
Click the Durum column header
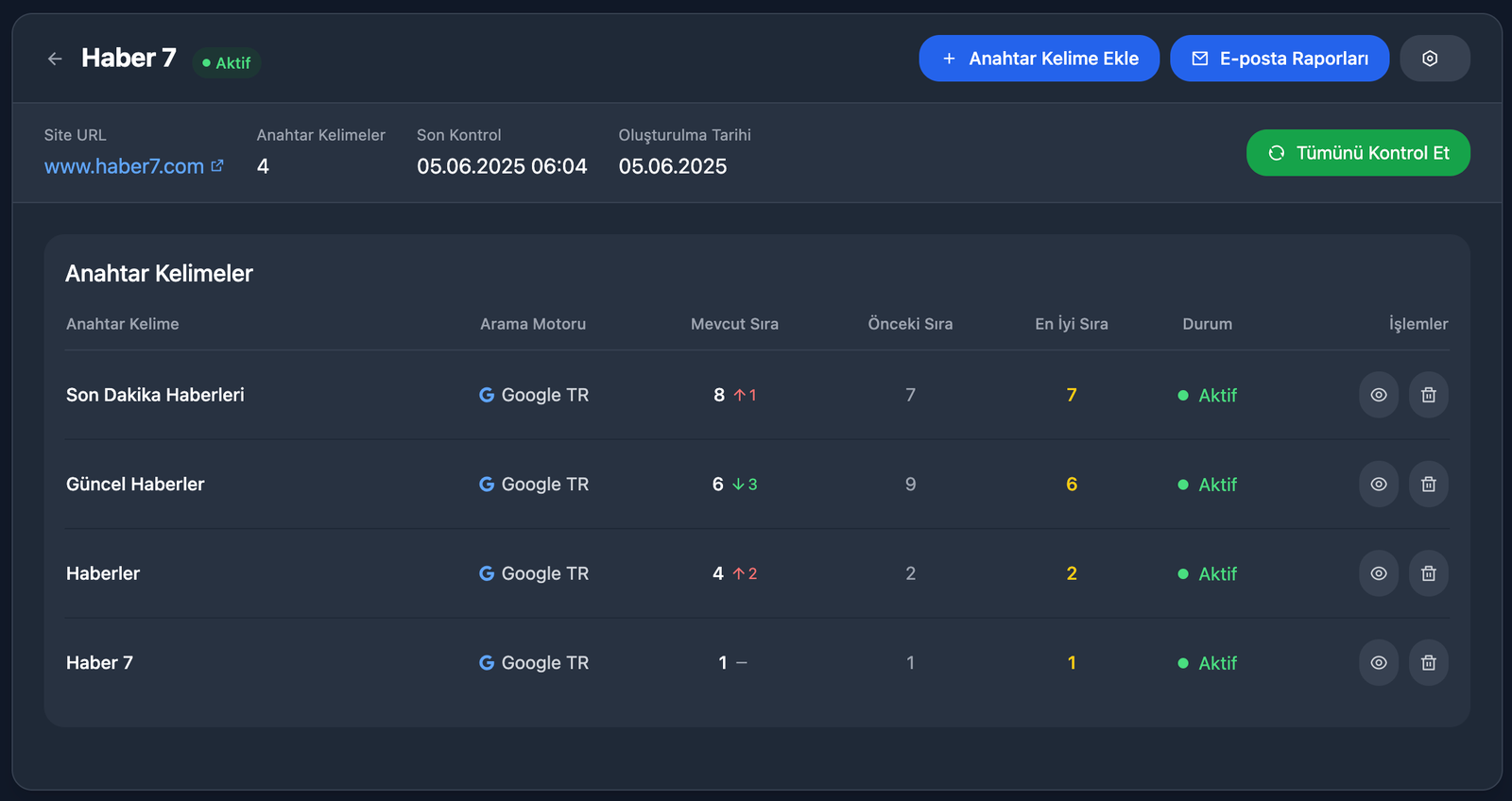point(1207,324)
